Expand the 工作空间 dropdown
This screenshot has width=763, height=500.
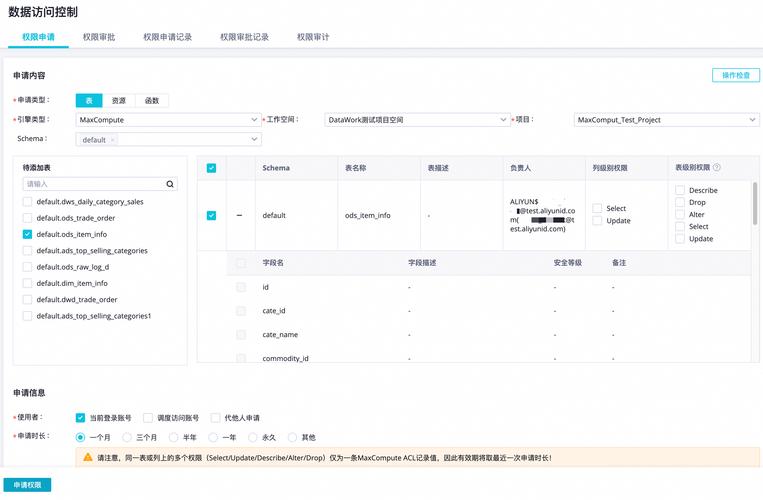coord(417,120)
